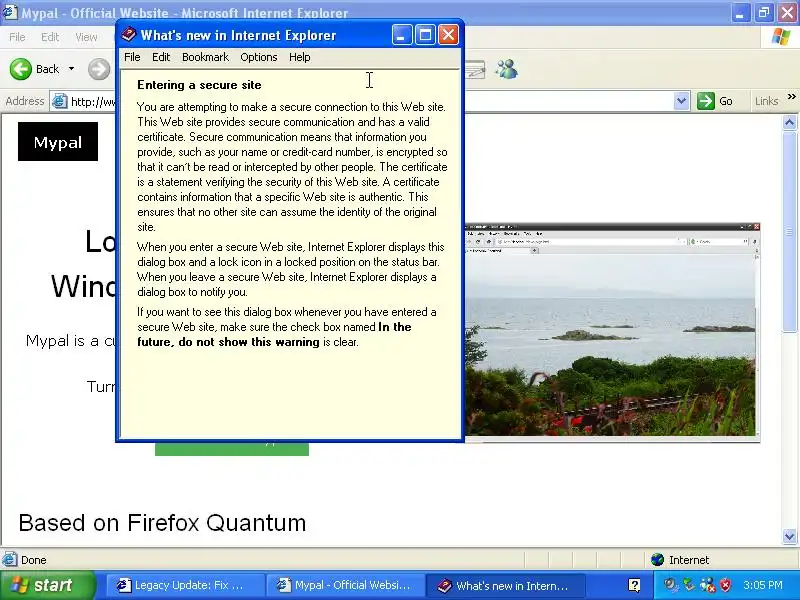Click the restore button of Internet Explorer window
The height and width of the screenshot is (600, 800).
coord(764,12)
